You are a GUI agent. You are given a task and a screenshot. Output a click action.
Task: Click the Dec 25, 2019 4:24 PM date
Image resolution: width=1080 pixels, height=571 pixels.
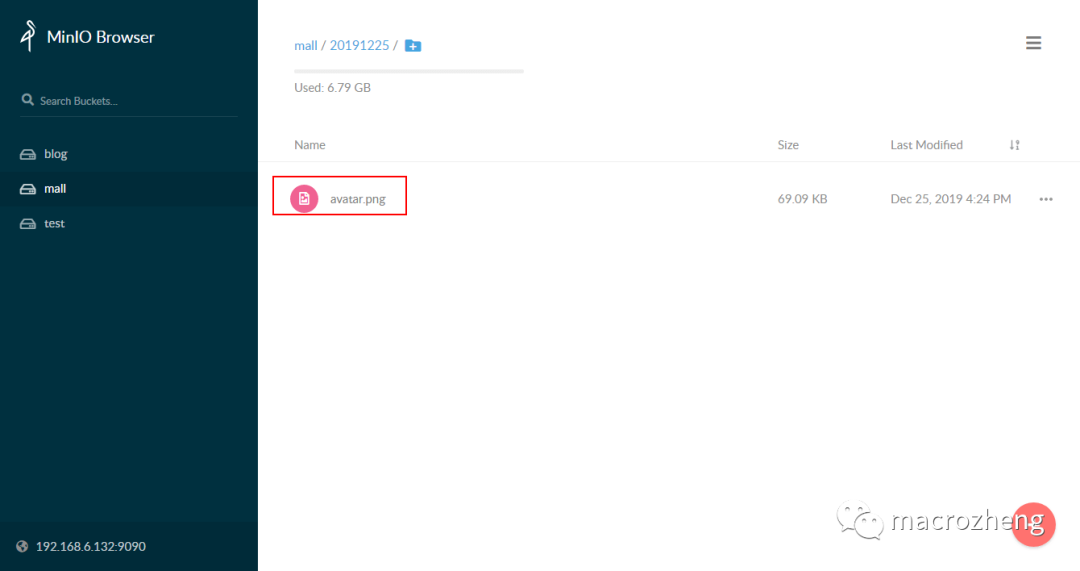[x=951, y=199]
